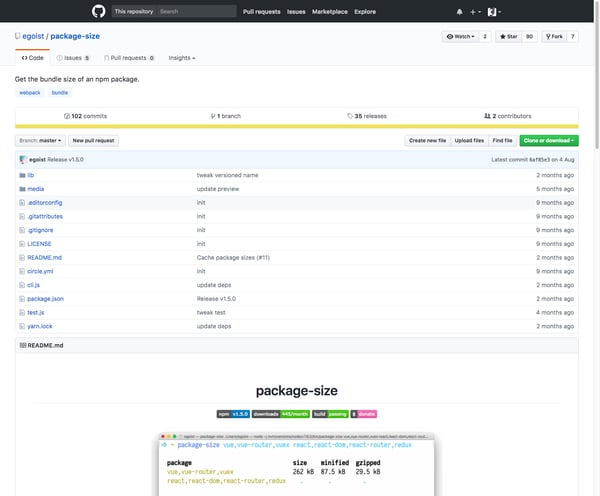Open Issues in top navigation
Screen dimensions: 600x496
tap(296, 12)
